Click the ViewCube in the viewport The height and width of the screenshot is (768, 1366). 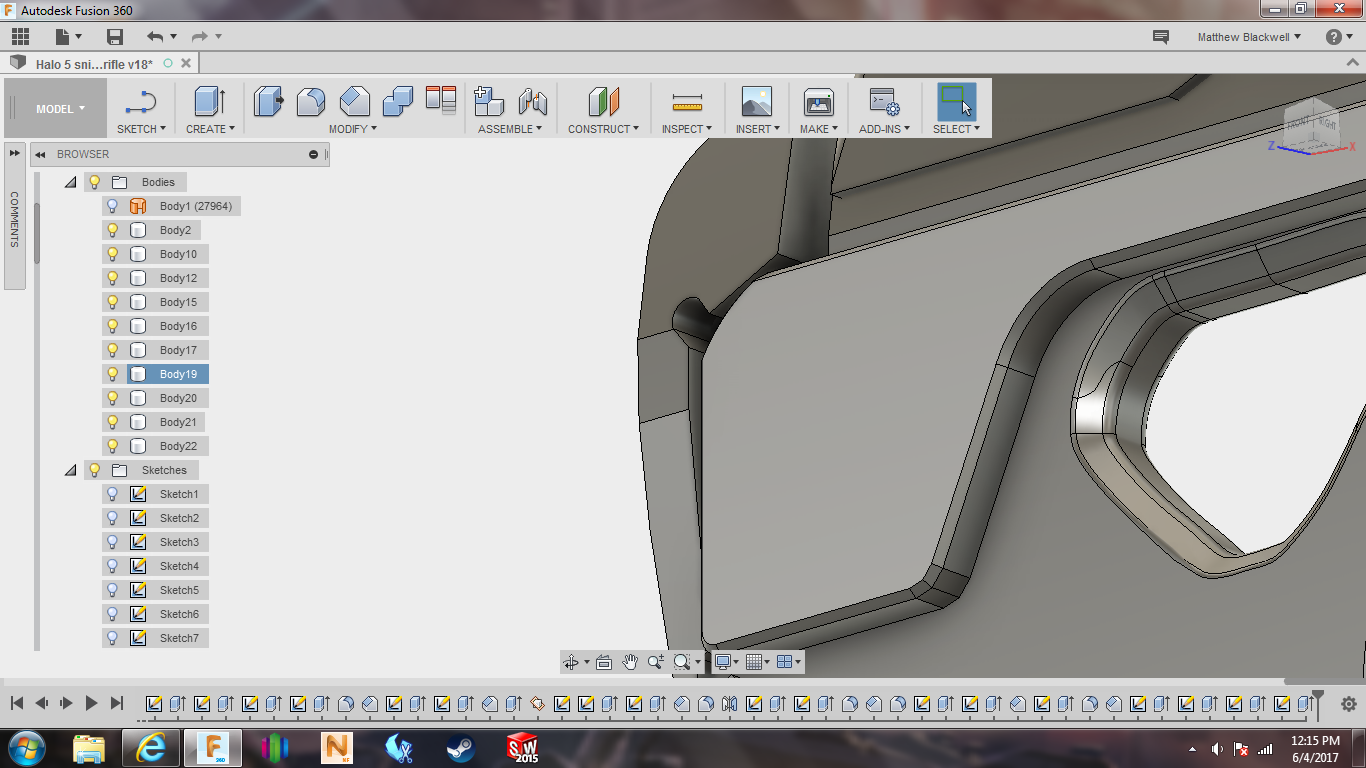tap(1313, 126)
